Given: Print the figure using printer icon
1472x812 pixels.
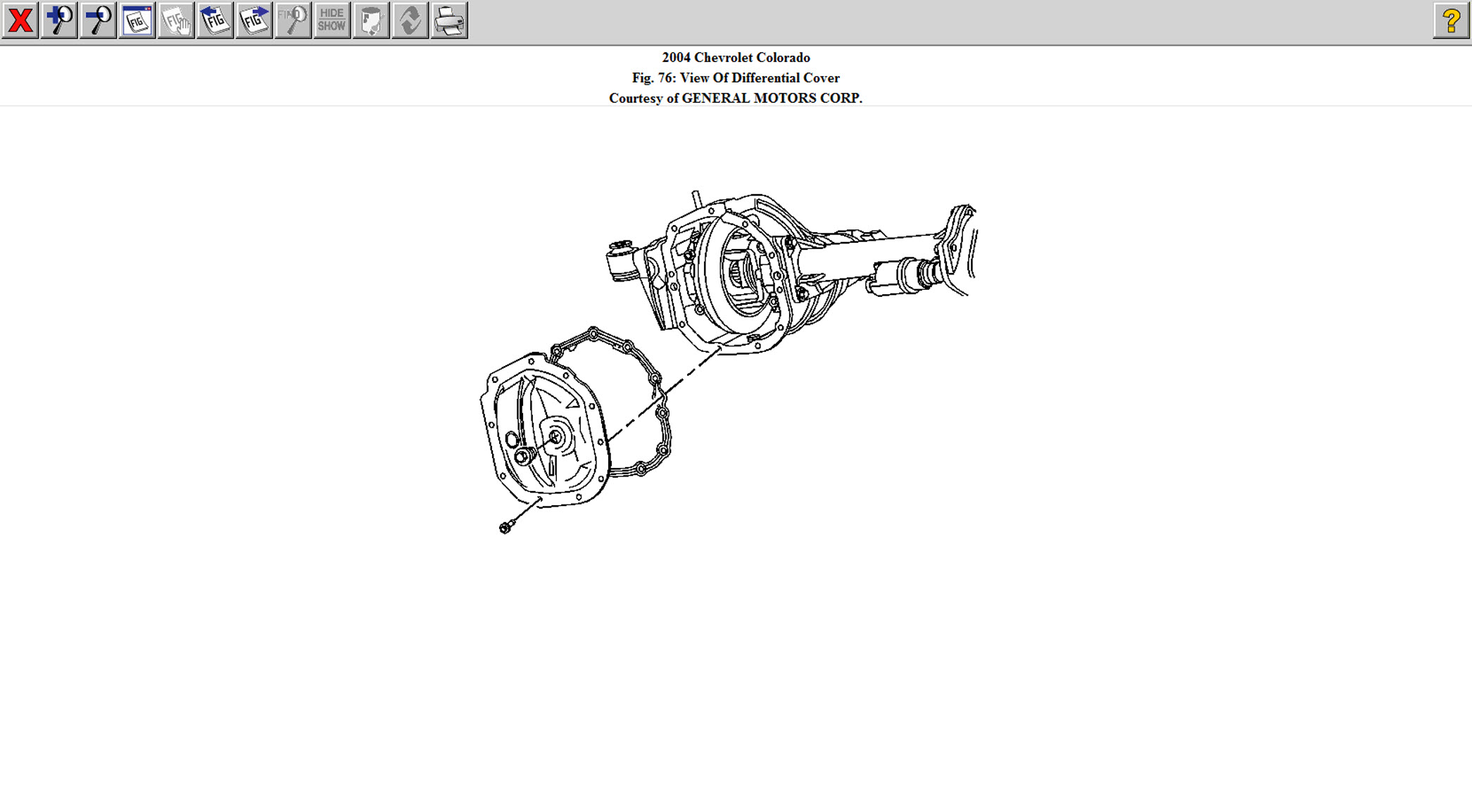Looking at the screenshot, I should tap(449, 20).
